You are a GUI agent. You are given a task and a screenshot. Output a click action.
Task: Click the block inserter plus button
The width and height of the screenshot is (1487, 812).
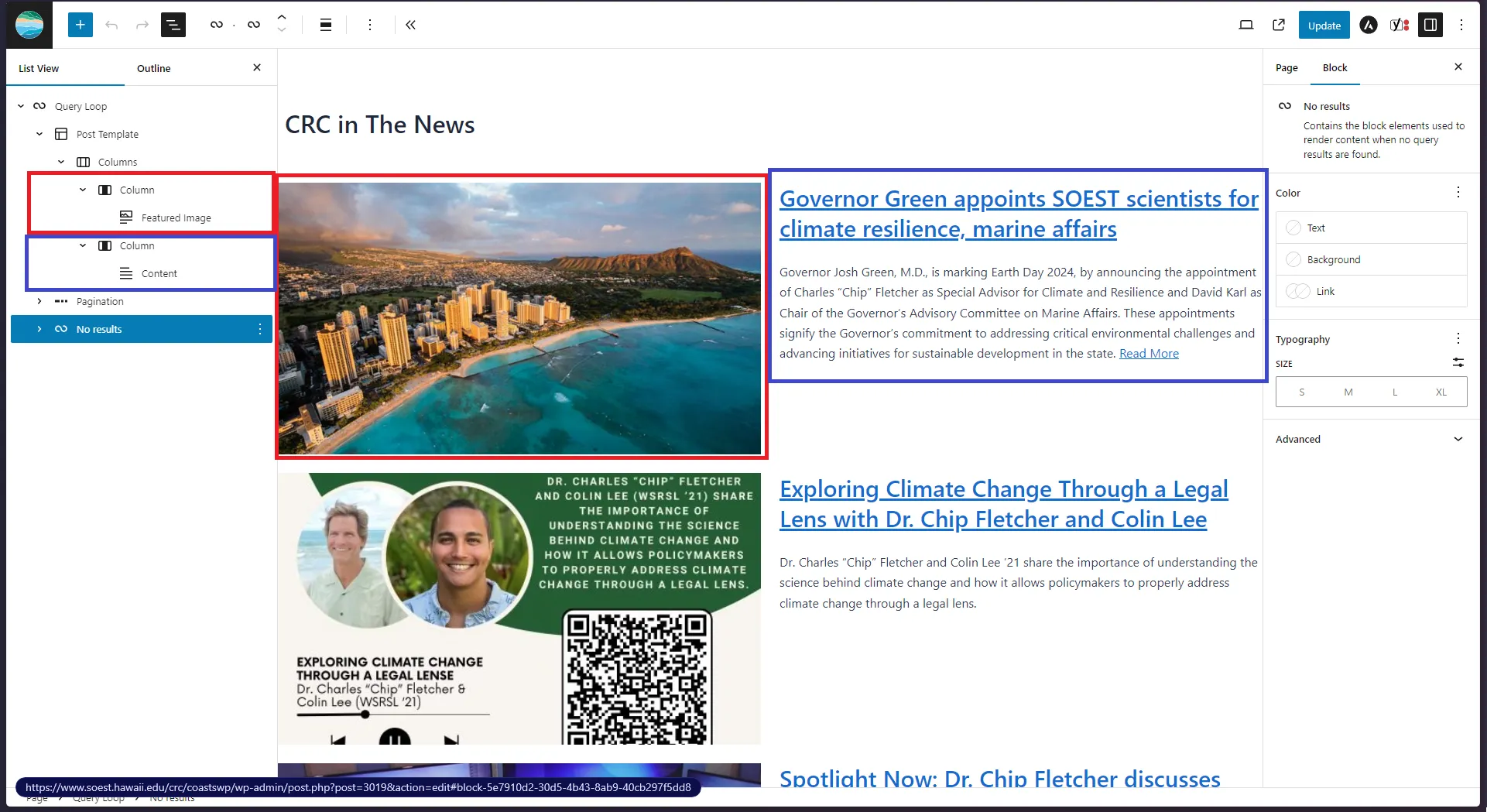point(80,25)
